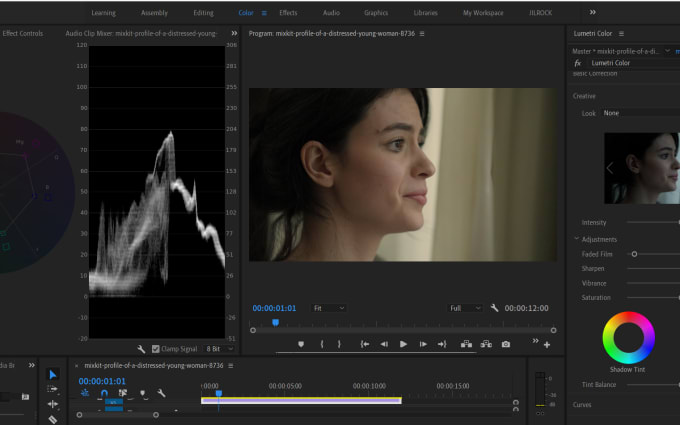Expand the Creative section header
680x425 pixels.
(x=584, y=96)
